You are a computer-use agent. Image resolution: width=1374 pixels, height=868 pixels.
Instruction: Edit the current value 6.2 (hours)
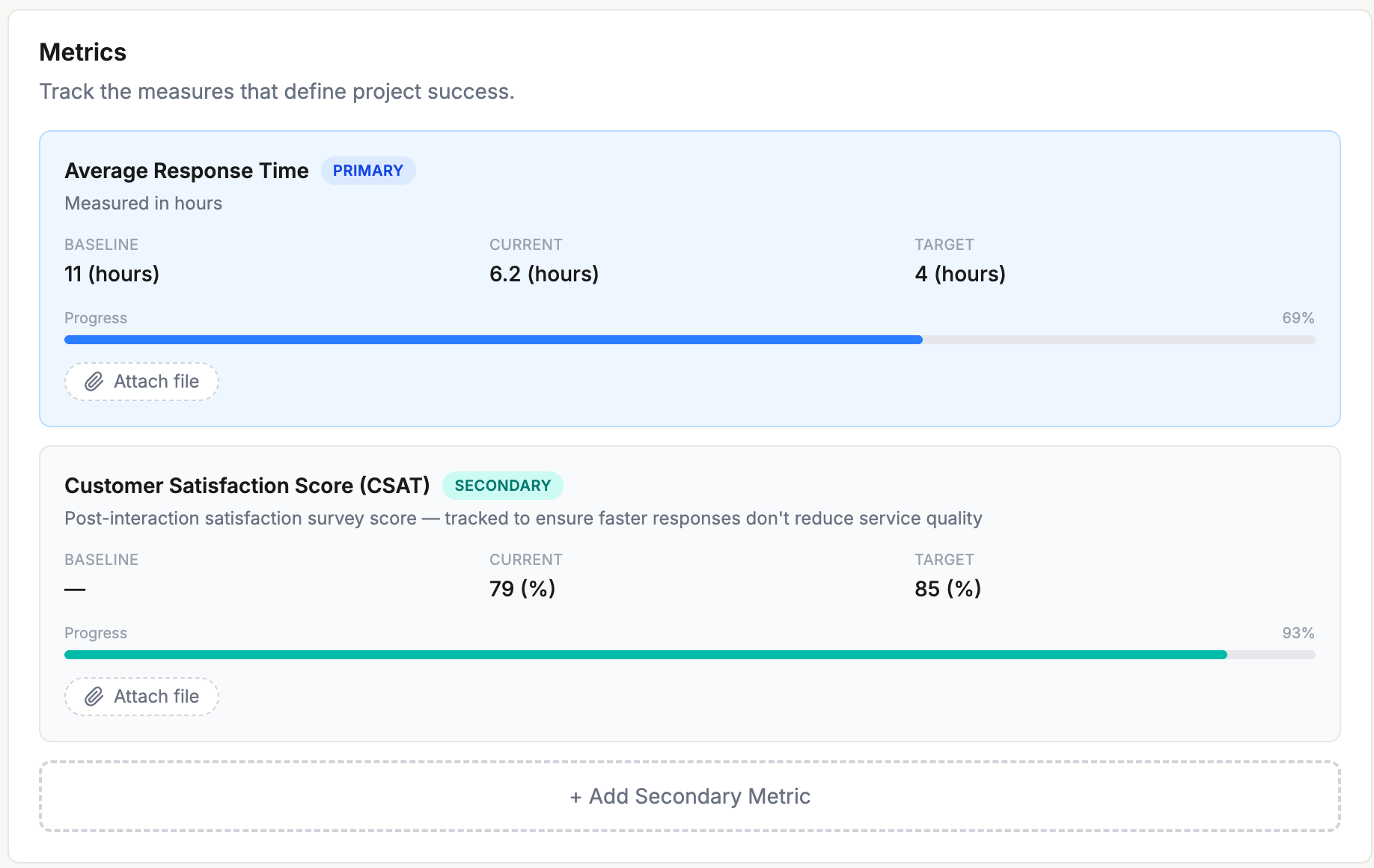(x=543, y=274)
